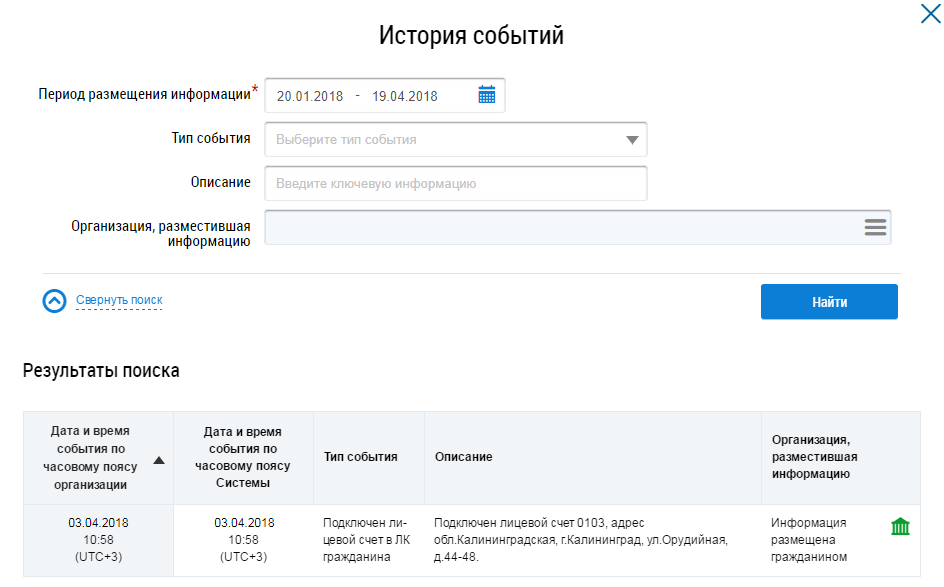This screenshot has width=944, height=587.
Task: Open the calendar date picker icon
Action: pyautogui.click(x=487, y=96)
